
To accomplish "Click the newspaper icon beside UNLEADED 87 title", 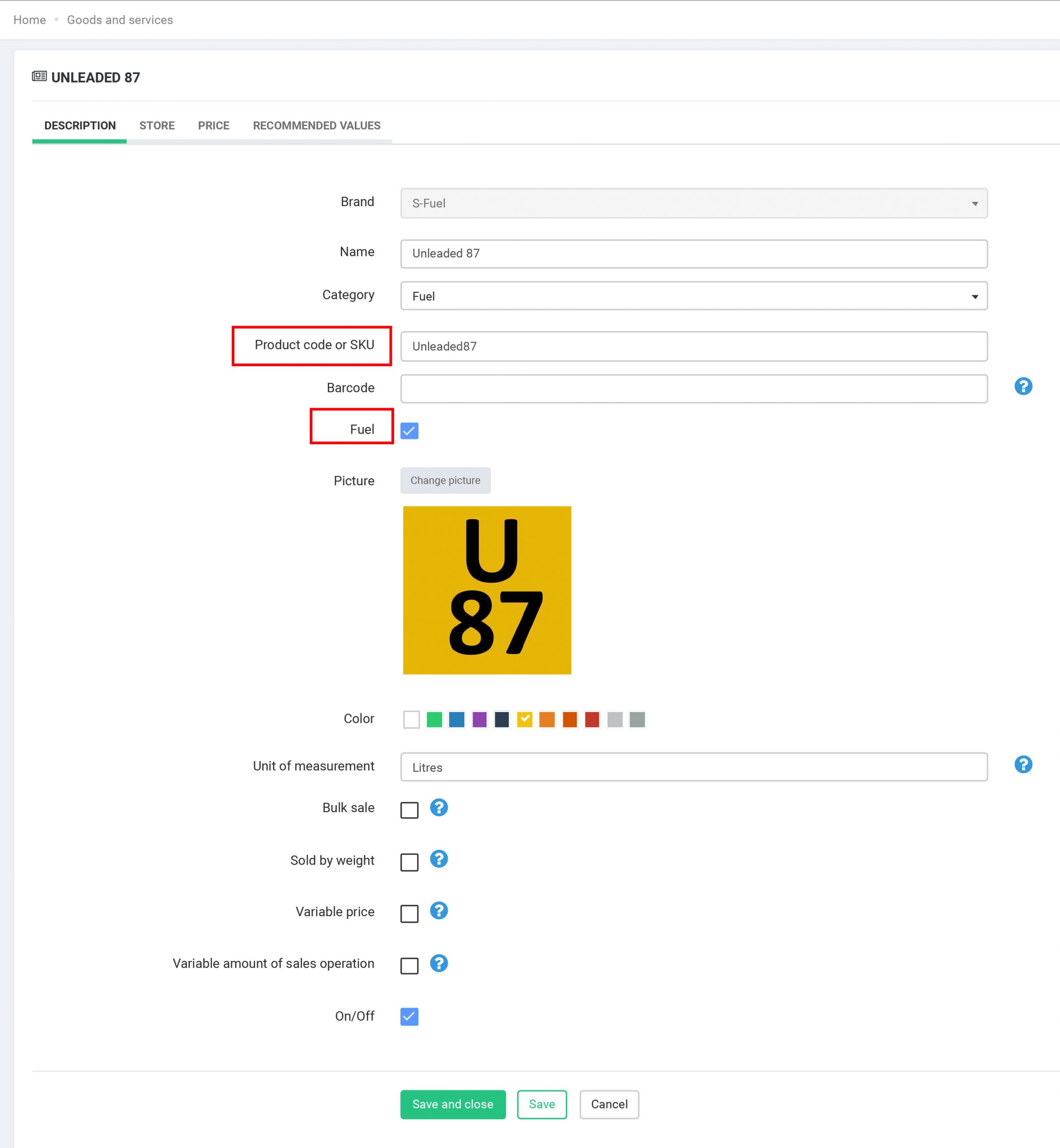I will [39, 76].
